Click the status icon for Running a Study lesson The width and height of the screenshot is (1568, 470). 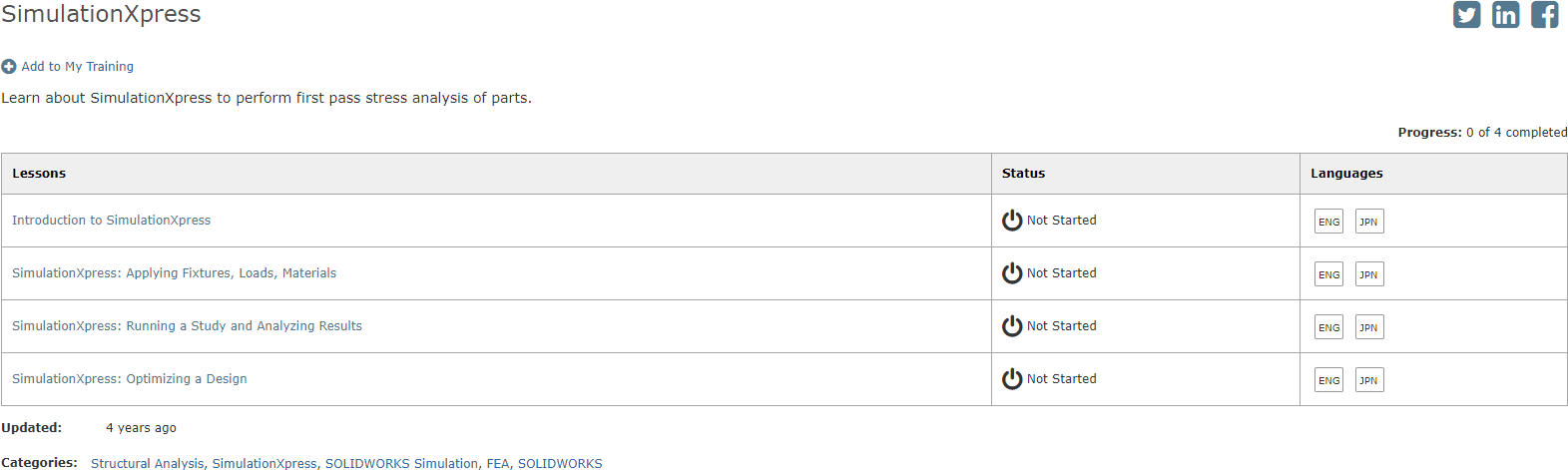(x=1012, y=326)
